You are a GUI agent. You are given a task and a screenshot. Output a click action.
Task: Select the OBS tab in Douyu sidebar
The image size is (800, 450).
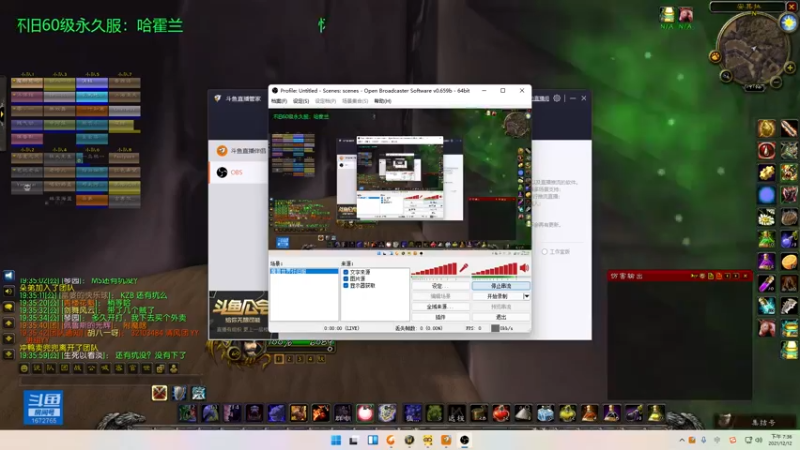239,172
